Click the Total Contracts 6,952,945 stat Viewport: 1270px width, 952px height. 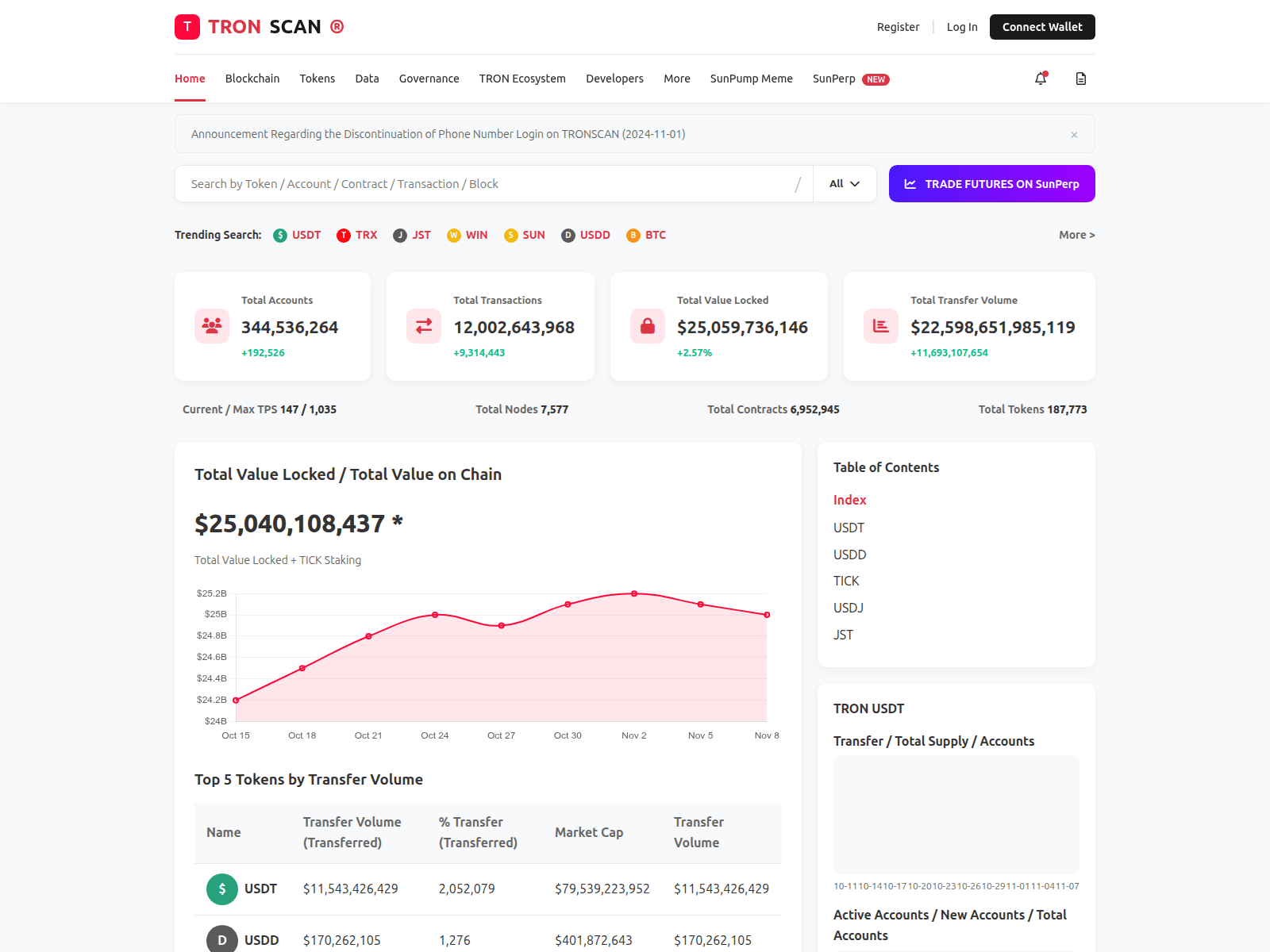773,409
